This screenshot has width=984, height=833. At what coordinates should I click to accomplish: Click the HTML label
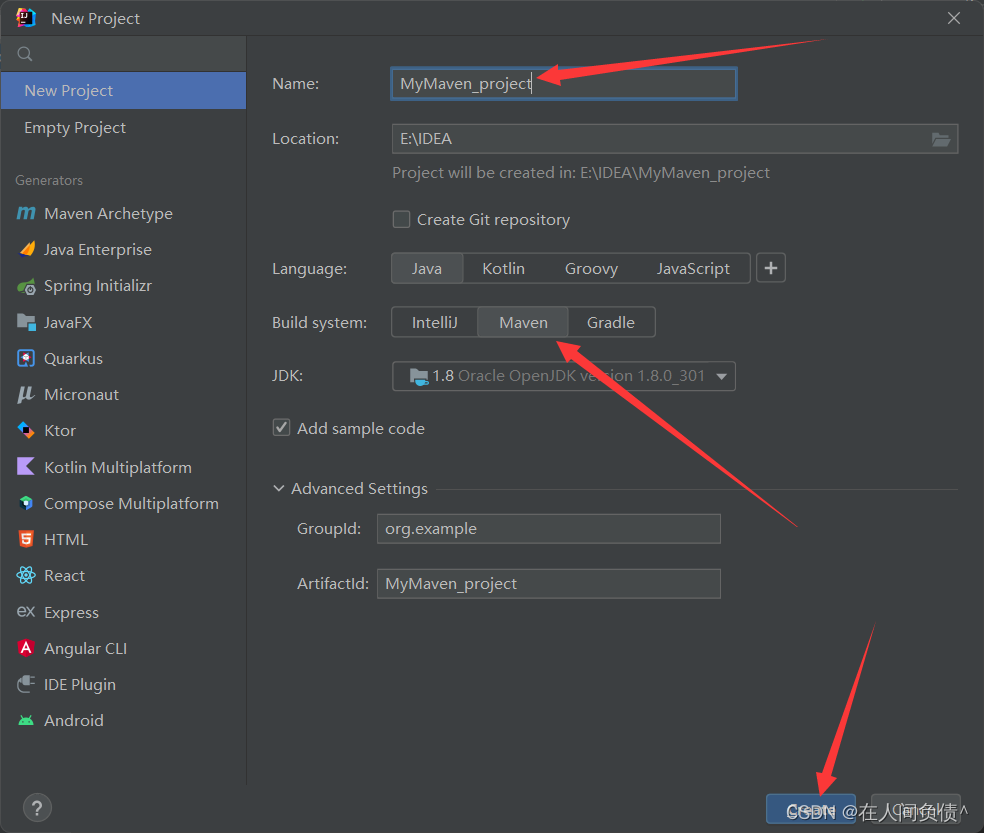tap(66, 540)
